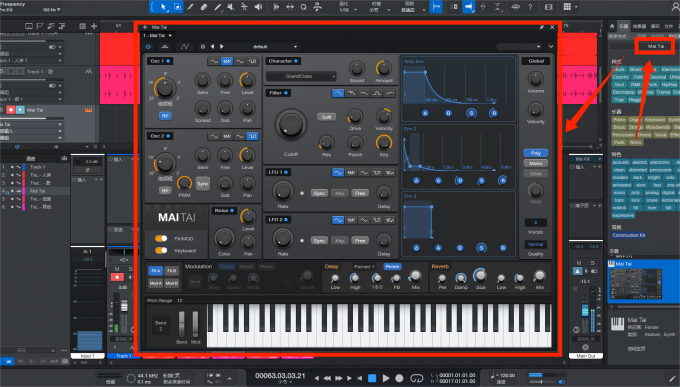
Task: Click Osc 2 Sync button
Action: pyautogui.click(x=203, y=184)
